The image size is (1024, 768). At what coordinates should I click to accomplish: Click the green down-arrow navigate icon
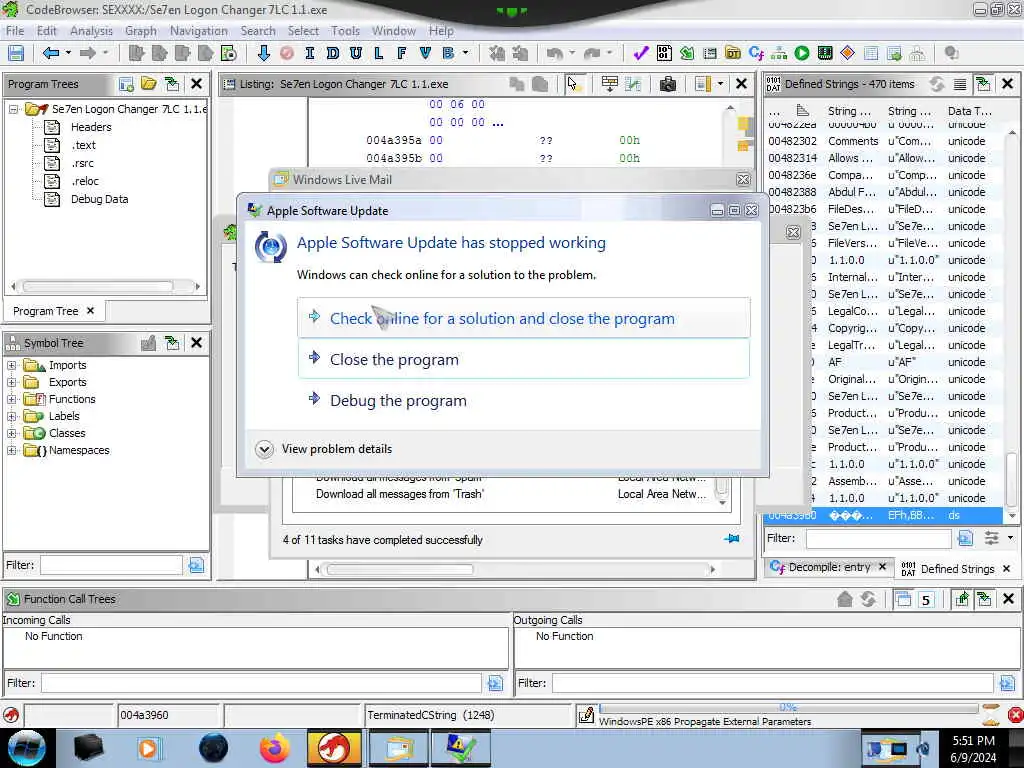[263, 54]
